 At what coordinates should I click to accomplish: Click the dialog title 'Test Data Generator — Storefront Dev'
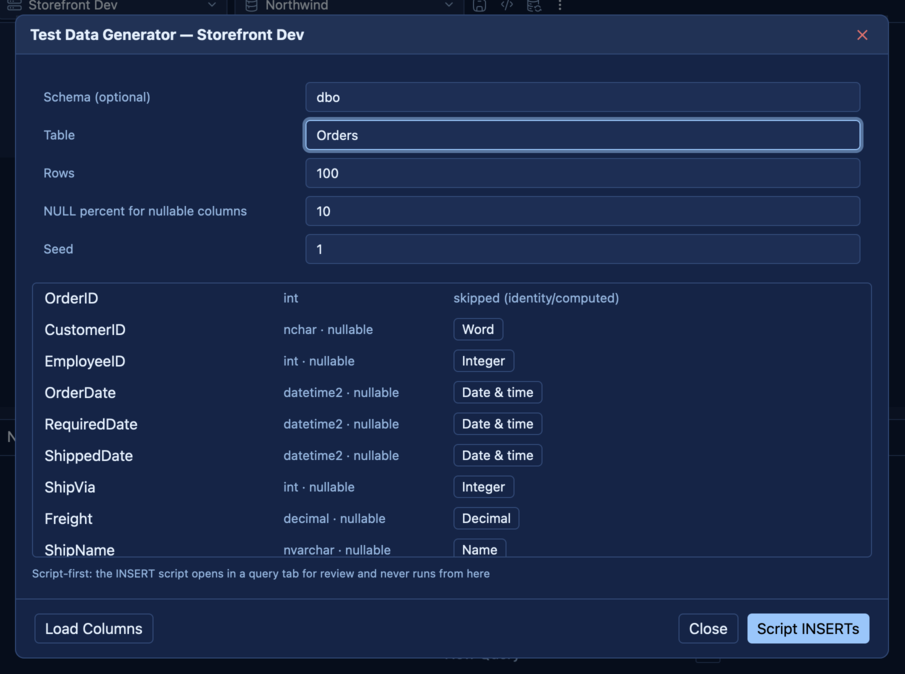pos(167,35)
